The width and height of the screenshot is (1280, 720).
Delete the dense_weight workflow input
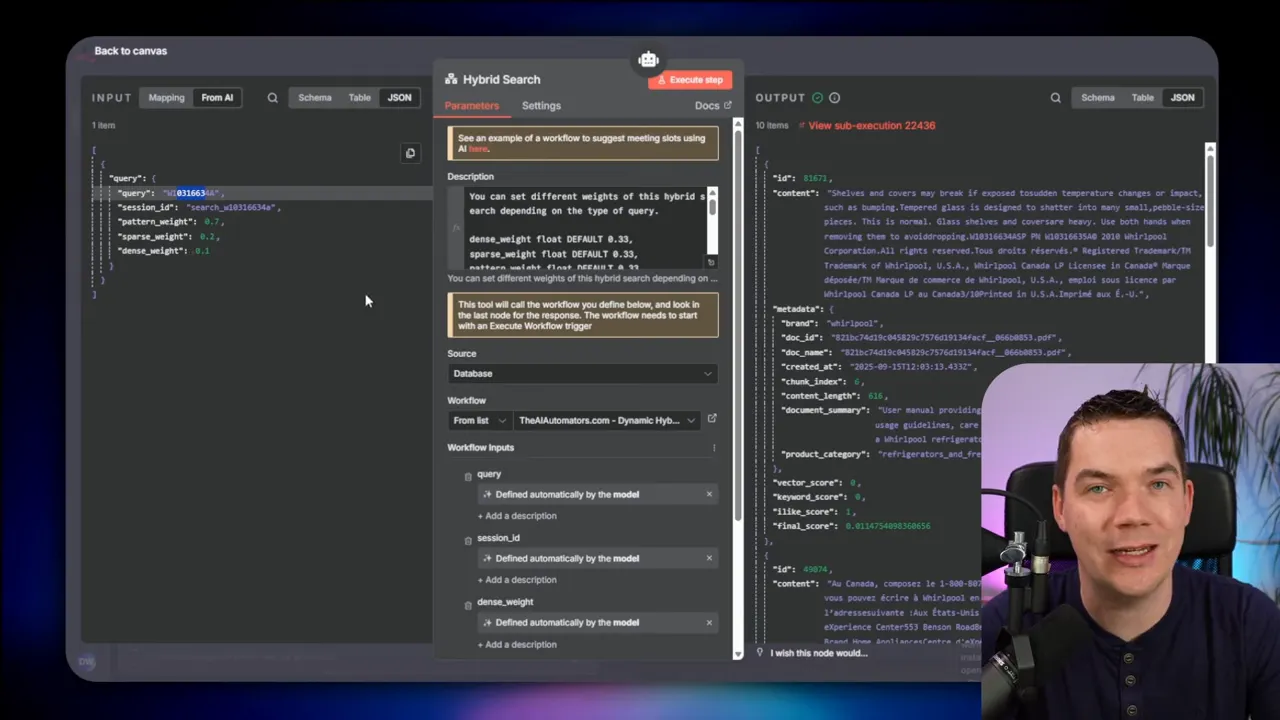468,604
